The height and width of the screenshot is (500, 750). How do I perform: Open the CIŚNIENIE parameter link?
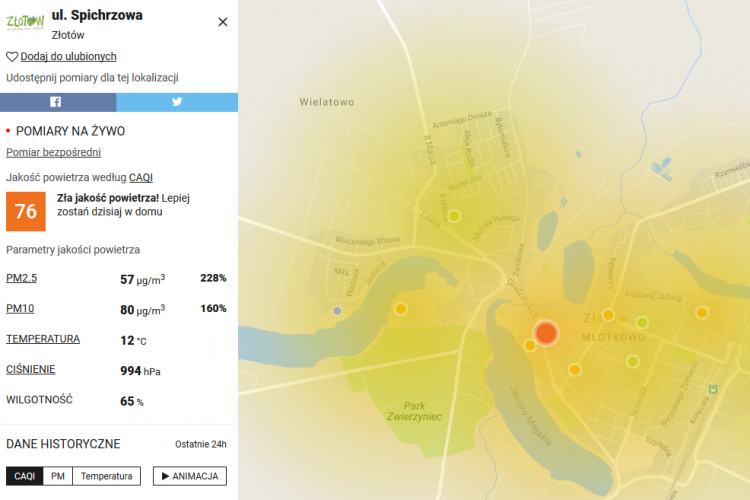(x=31, y=369)
